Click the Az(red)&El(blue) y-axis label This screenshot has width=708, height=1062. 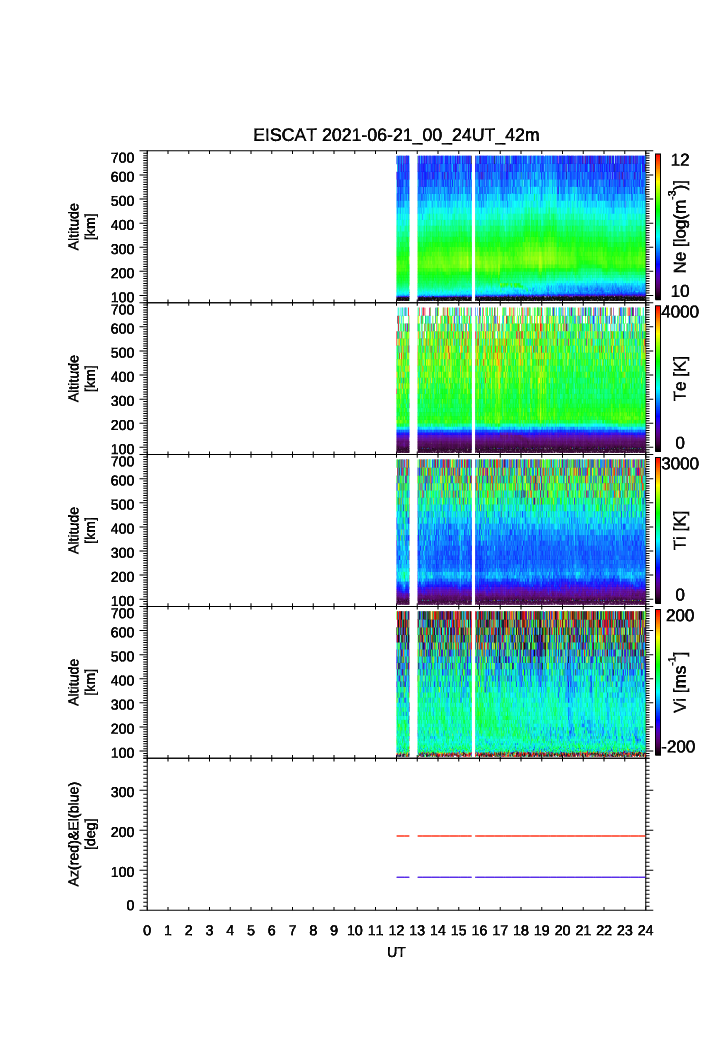click(x=82, y=834)
